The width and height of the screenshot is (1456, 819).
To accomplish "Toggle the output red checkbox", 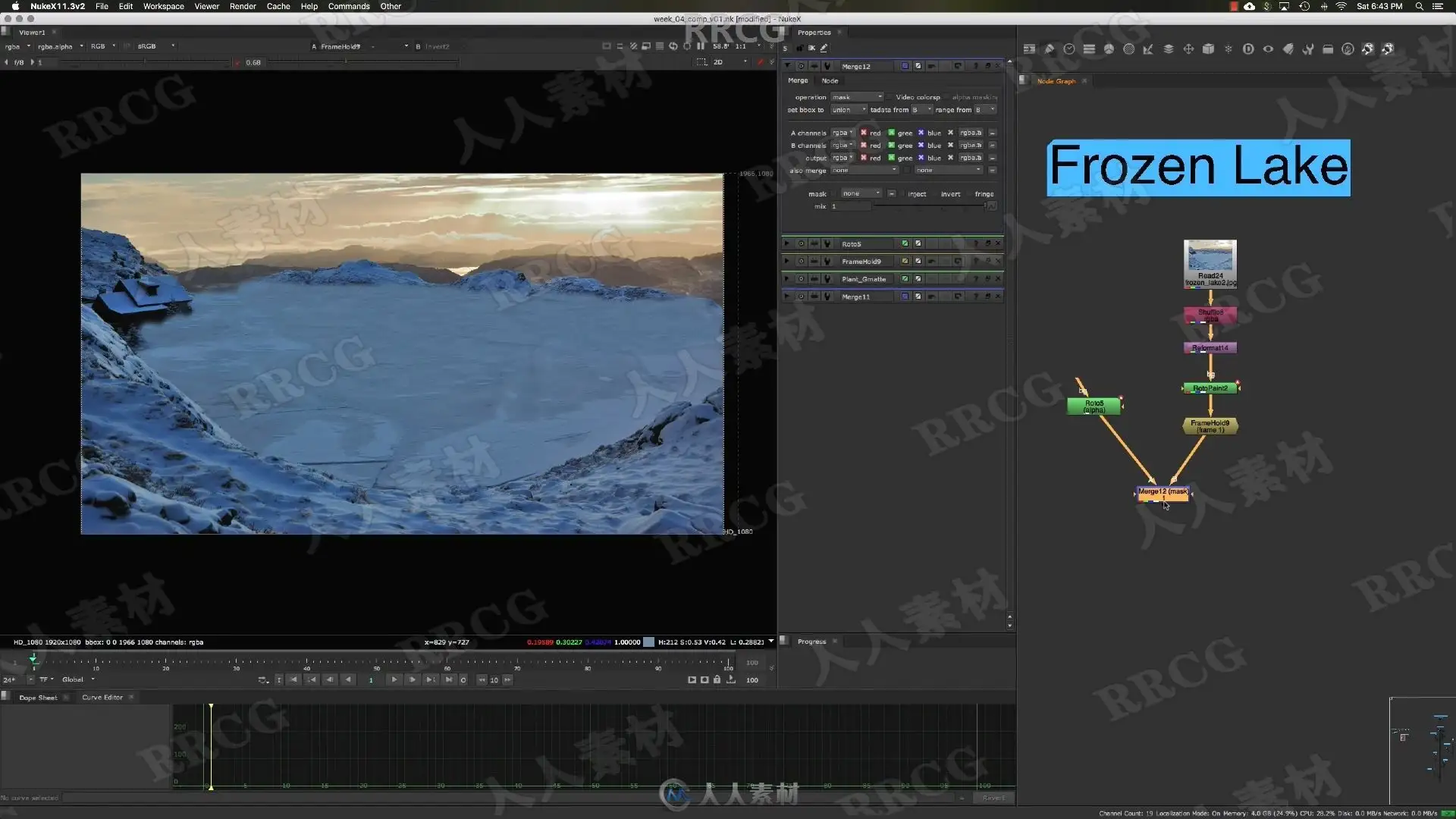I will click(864, 158).
